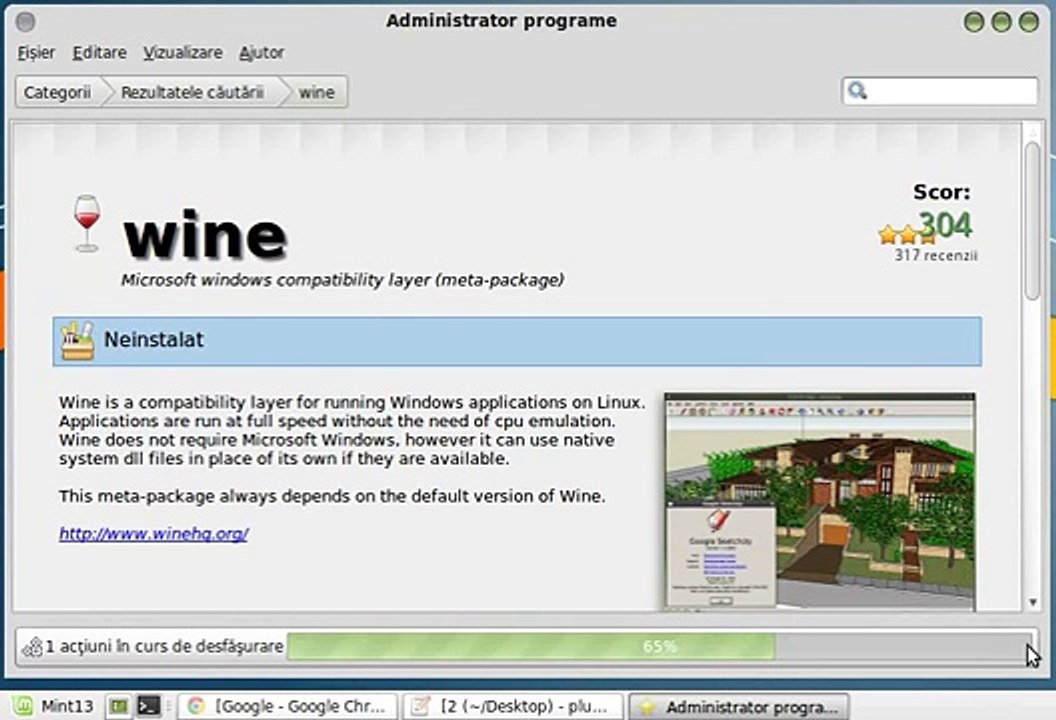Viewport: 1056px width, 720px height.
Task: Click the vertical scrollbar handle
Action: (x=1032, y=220)
